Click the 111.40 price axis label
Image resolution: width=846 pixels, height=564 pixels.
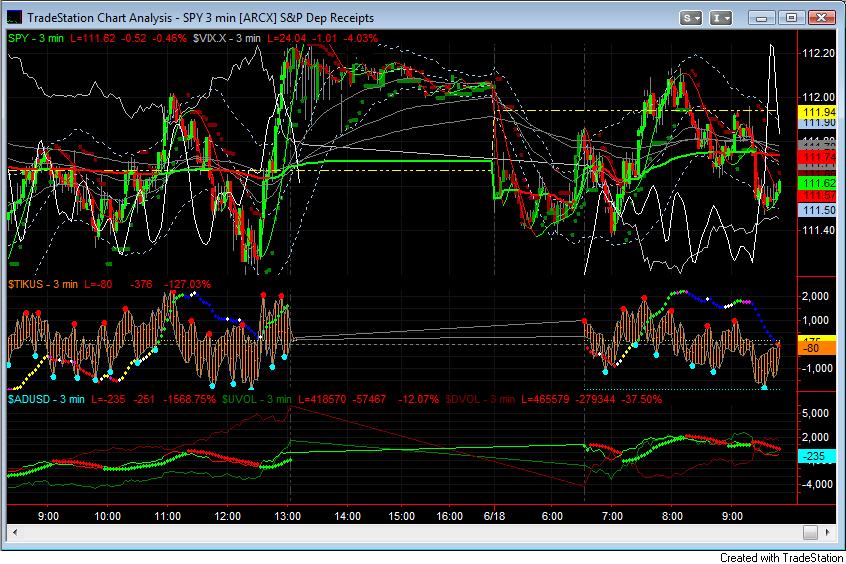pyautogui.click(x=818, y=230)
